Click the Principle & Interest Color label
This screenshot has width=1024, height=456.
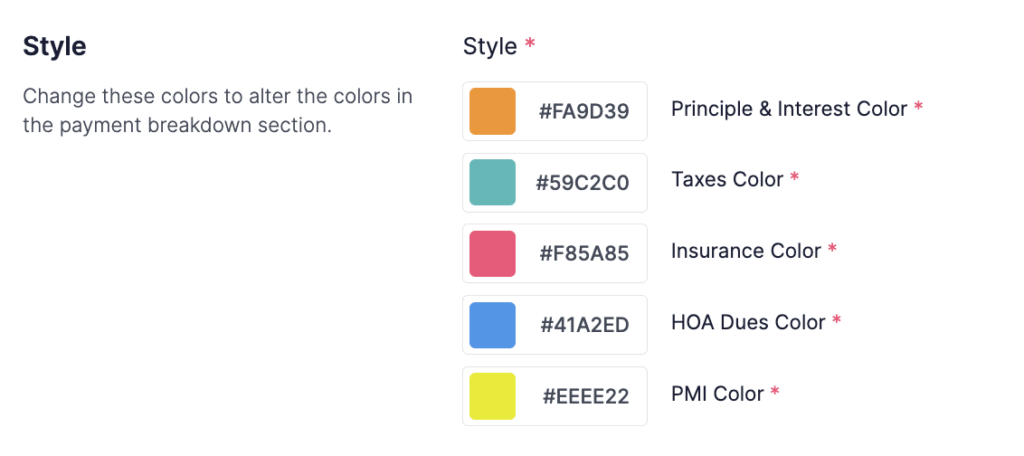789,108
